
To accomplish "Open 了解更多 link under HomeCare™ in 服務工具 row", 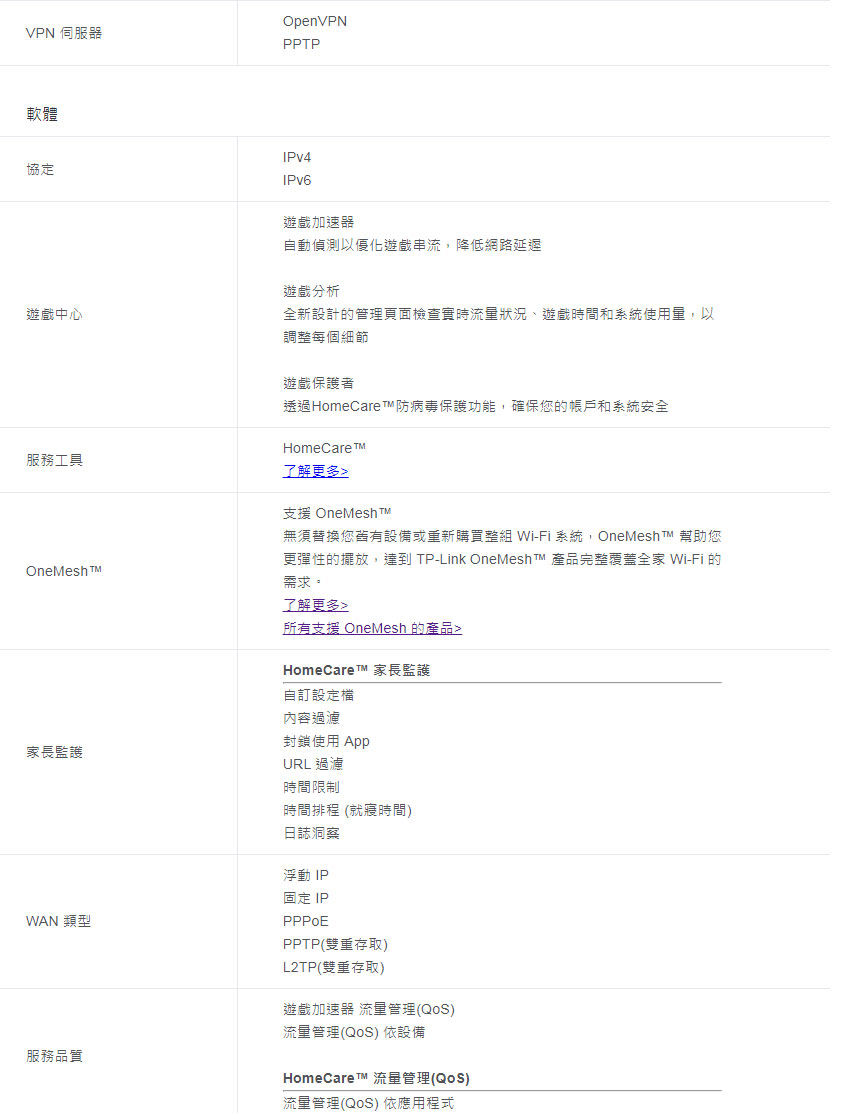I will coord(315,471).
